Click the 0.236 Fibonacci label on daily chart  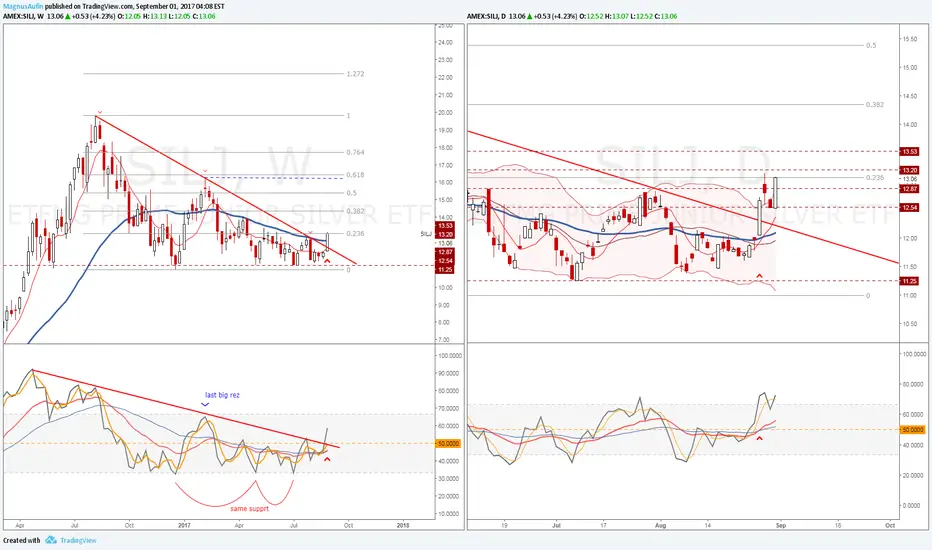click(875, 177)
